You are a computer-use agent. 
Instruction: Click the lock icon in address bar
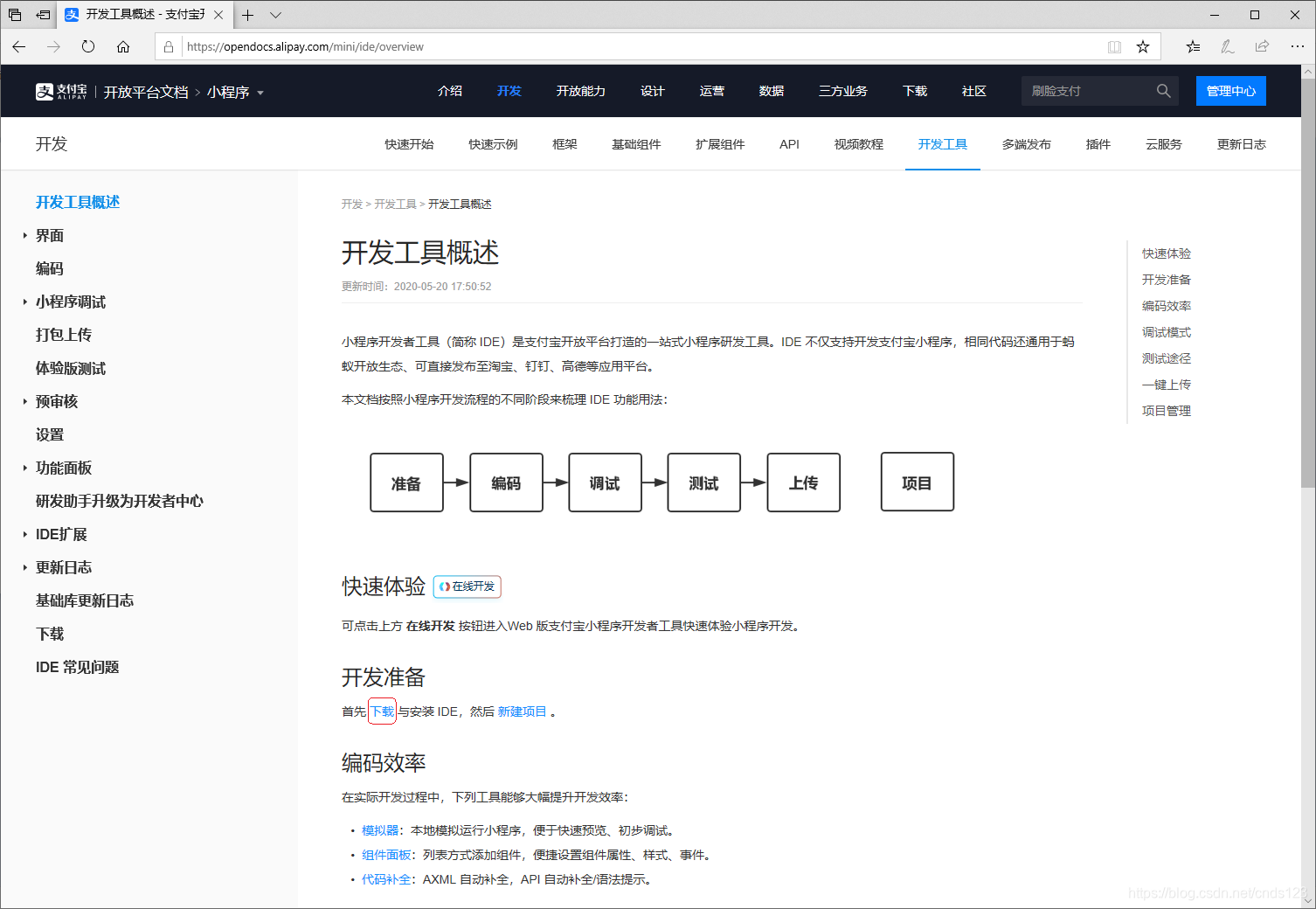click(169, 47)
